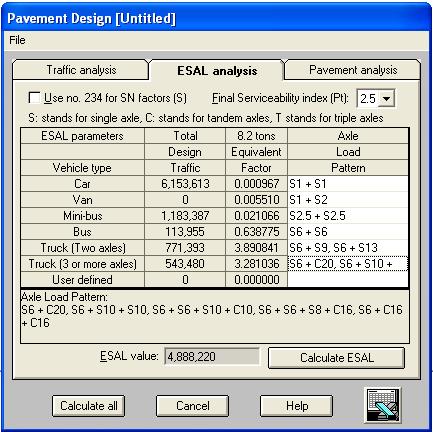Select the ESAL analysis tab

[217, 71]
